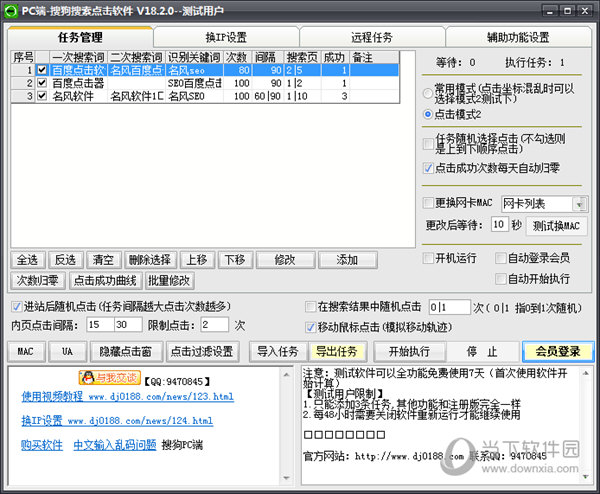Click the 会员登录 button
The width and height of the screenshot is (600, 494).
(x=558, y=352)
